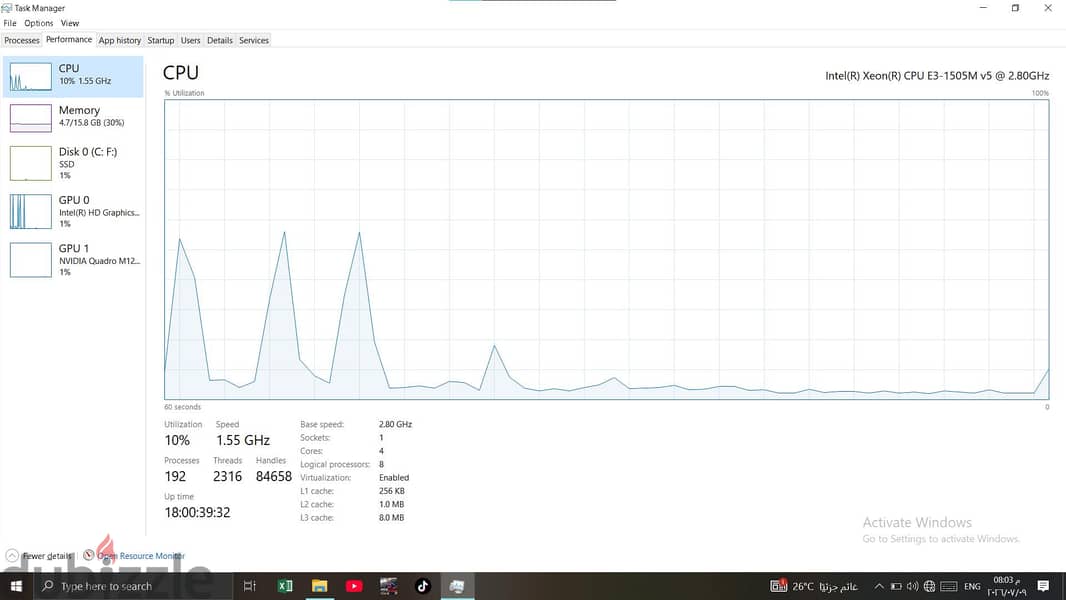Select GPU 0 Intel HD Graphics

point(73,211)
